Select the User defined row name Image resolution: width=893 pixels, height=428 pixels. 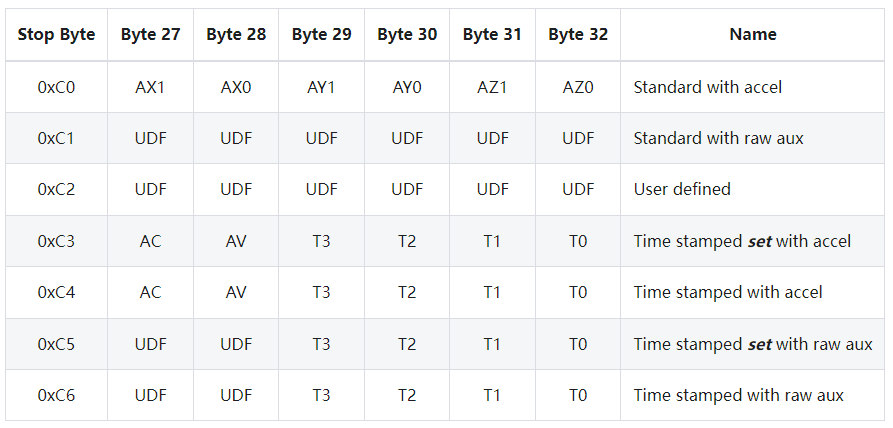(682, 189)
